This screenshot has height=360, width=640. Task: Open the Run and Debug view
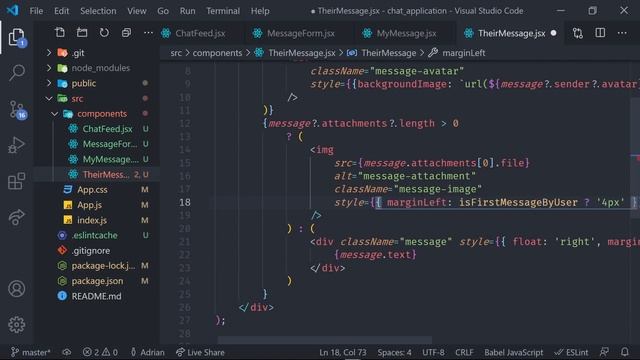pos(16,145)
